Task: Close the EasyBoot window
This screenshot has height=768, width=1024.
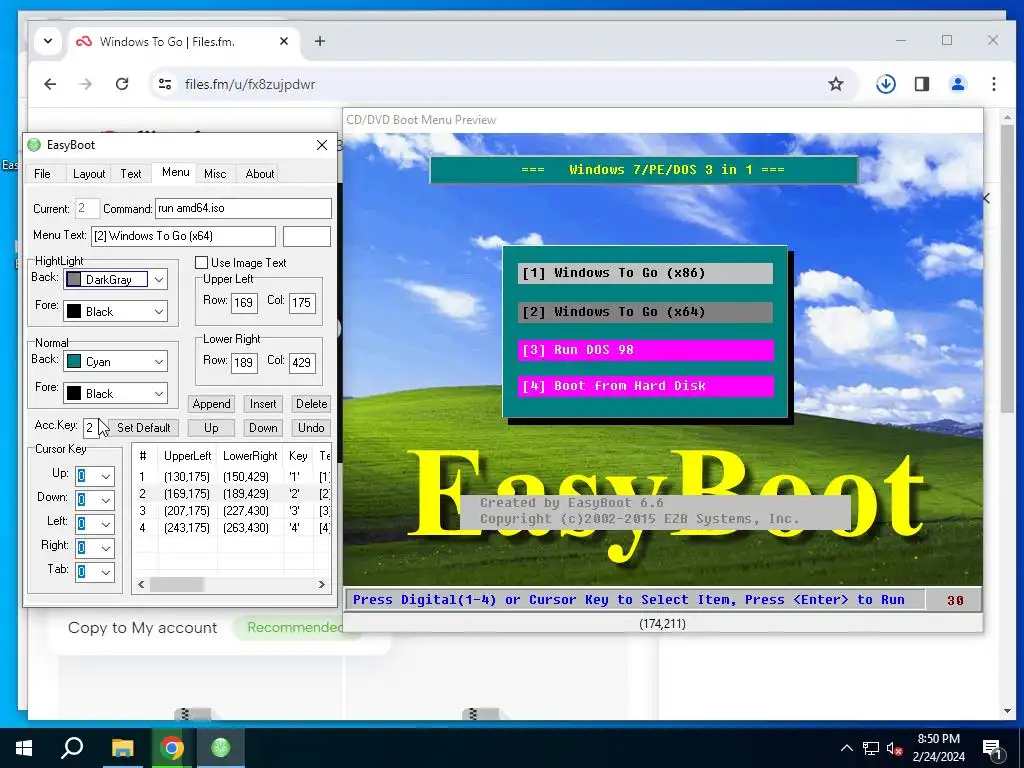Action: coord(322,145)
